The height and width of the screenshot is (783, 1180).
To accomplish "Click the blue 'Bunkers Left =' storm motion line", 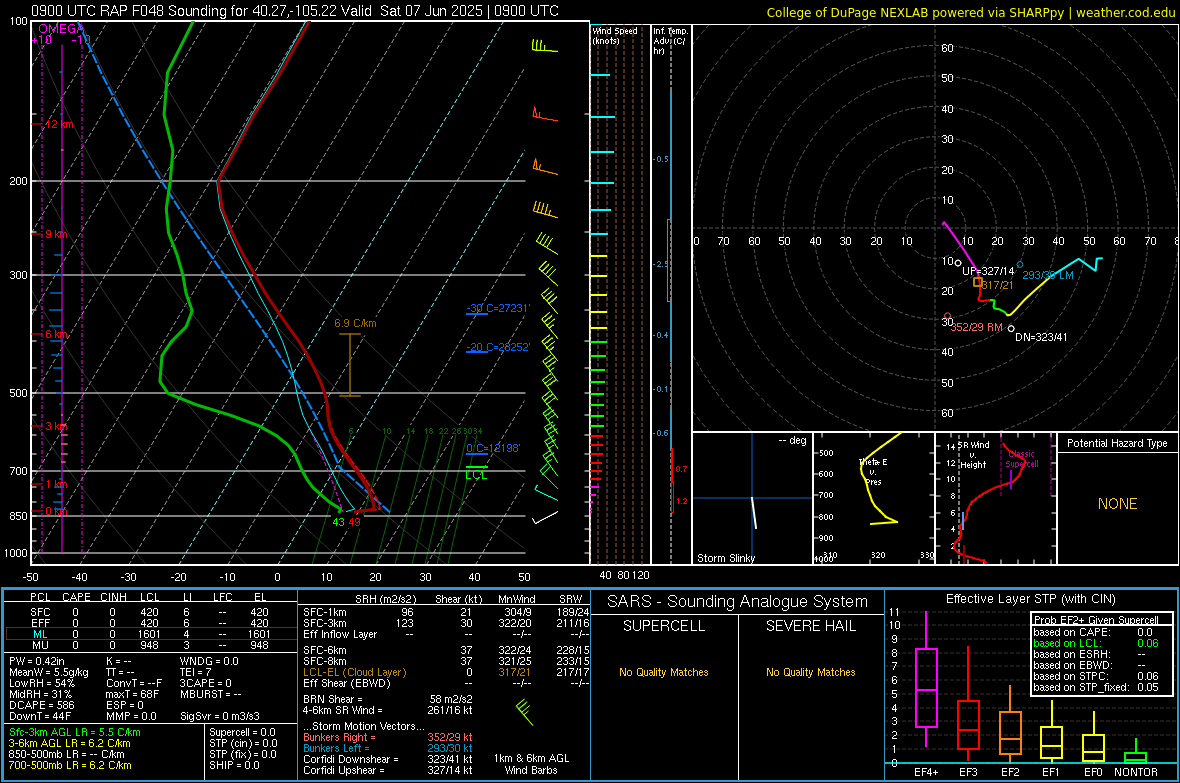I will [x=388, y=748].
